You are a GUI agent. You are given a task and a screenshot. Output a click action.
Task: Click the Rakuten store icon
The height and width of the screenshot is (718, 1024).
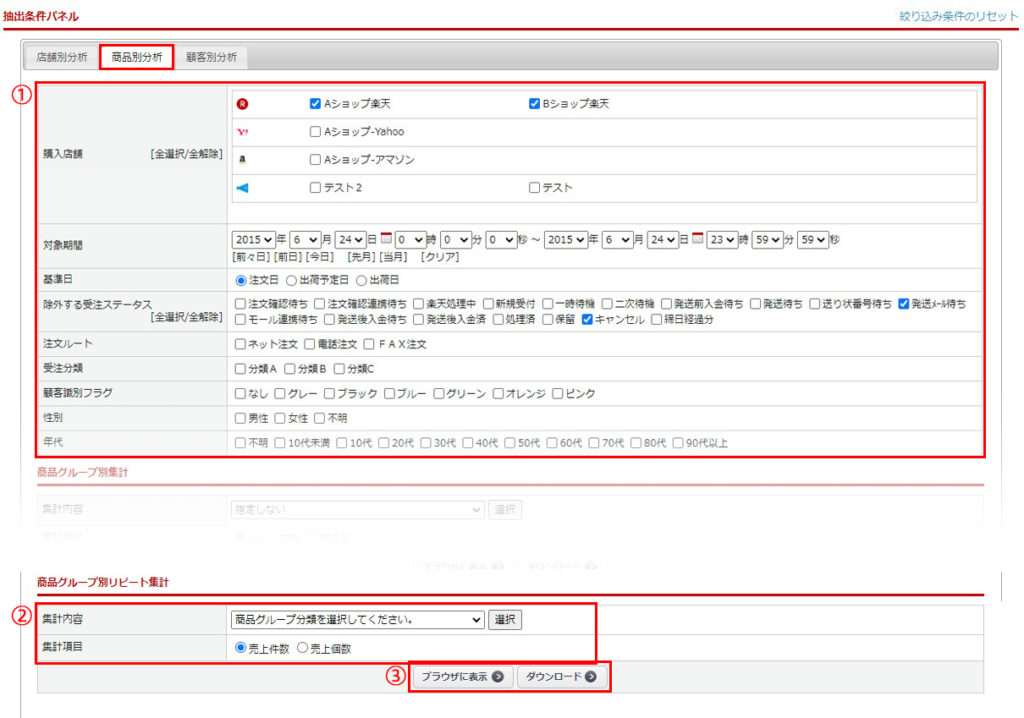(x=242, y=104)
